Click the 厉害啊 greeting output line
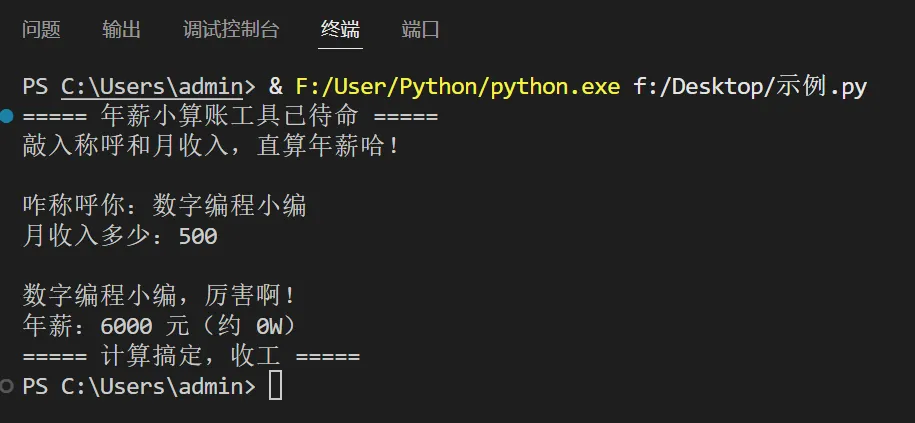The image size is (915, 423). point(160,296)
